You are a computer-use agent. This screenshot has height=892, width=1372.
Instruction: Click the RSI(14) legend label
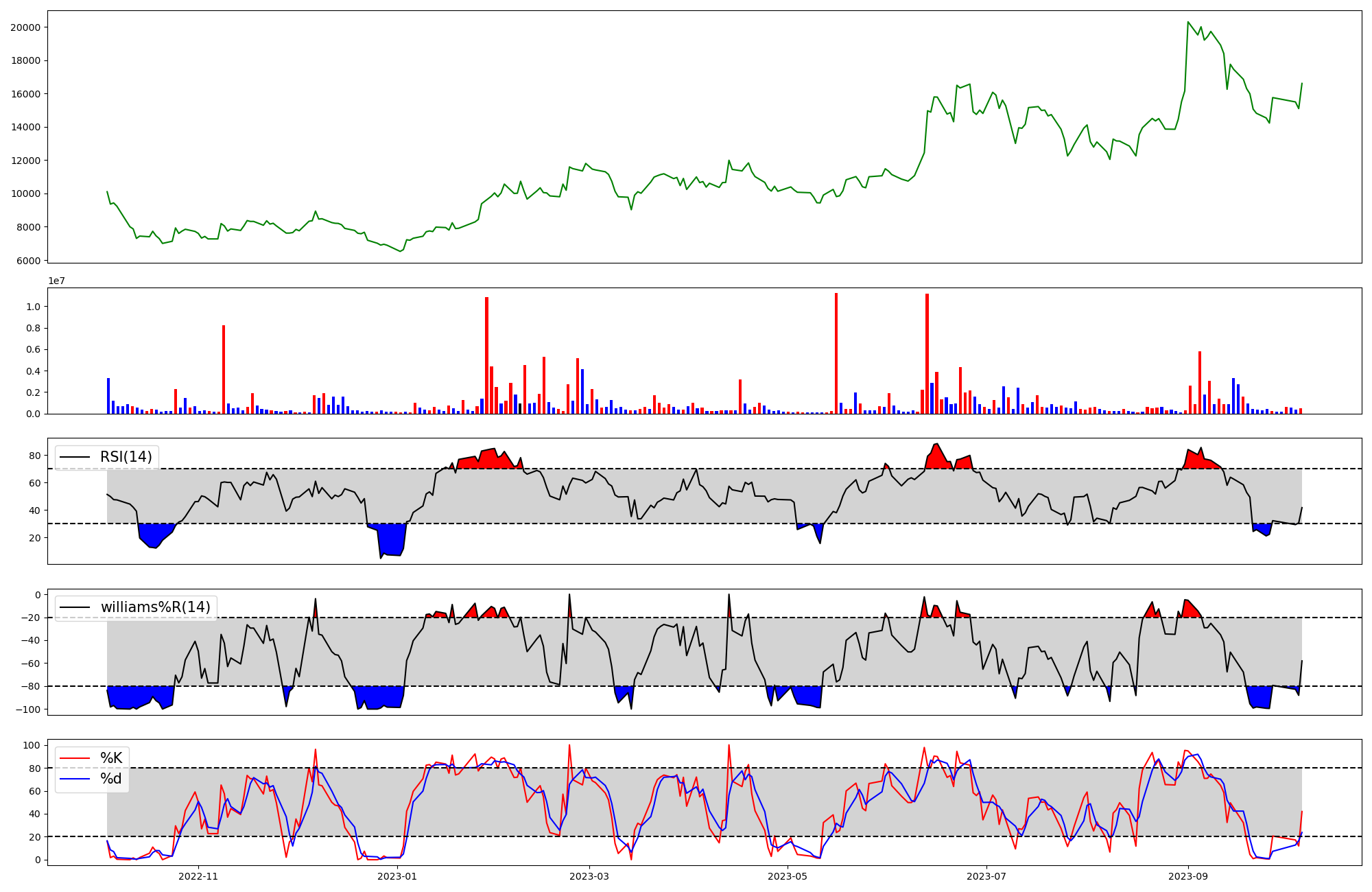click(x=126, y=457)
